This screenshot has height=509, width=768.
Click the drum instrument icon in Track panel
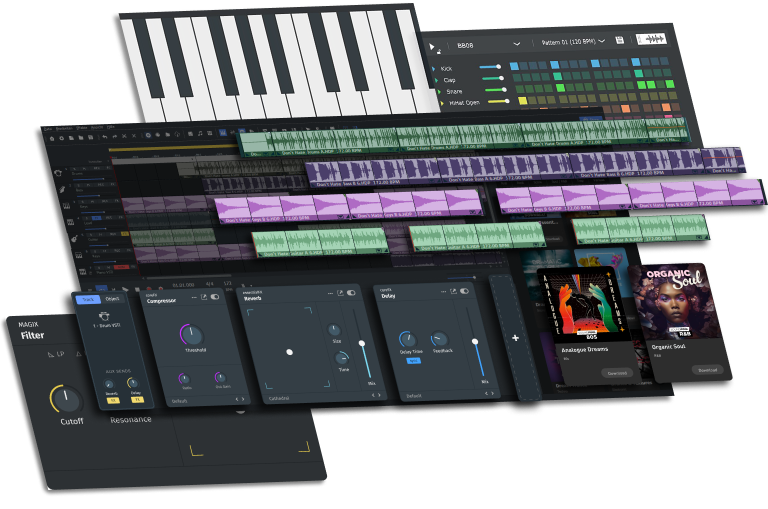click(104, 316)
